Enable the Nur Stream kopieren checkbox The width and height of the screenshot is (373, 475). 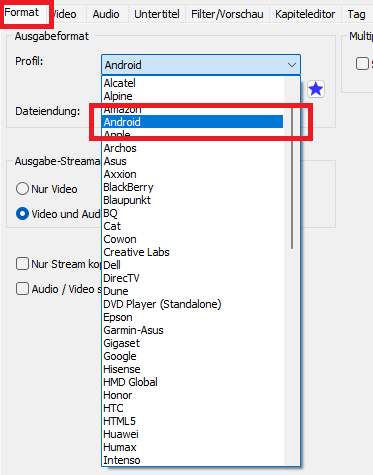coord(22,264)
